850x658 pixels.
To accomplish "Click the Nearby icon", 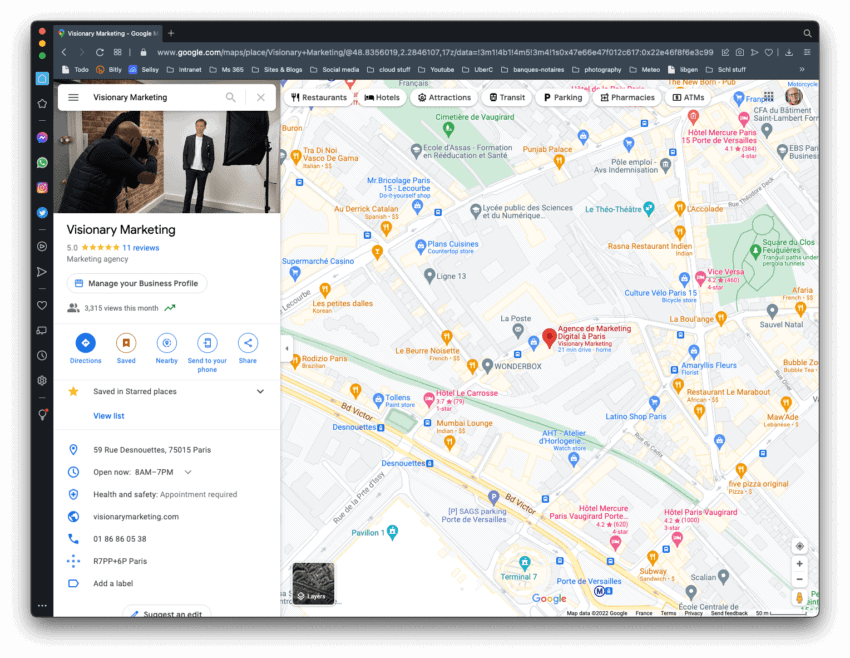I will click(x=166, y=343).
